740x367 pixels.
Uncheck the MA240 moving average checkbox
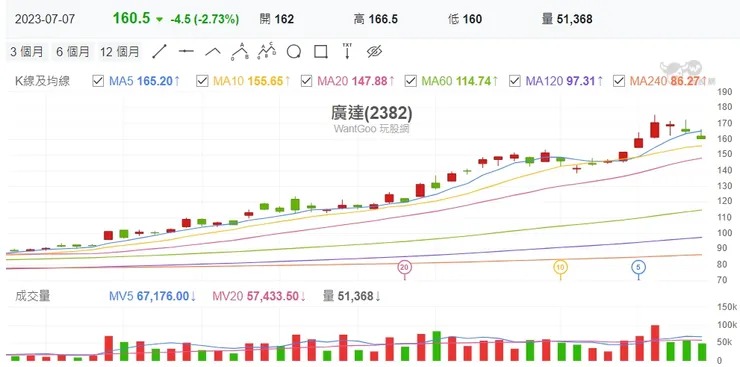[619, 81]
